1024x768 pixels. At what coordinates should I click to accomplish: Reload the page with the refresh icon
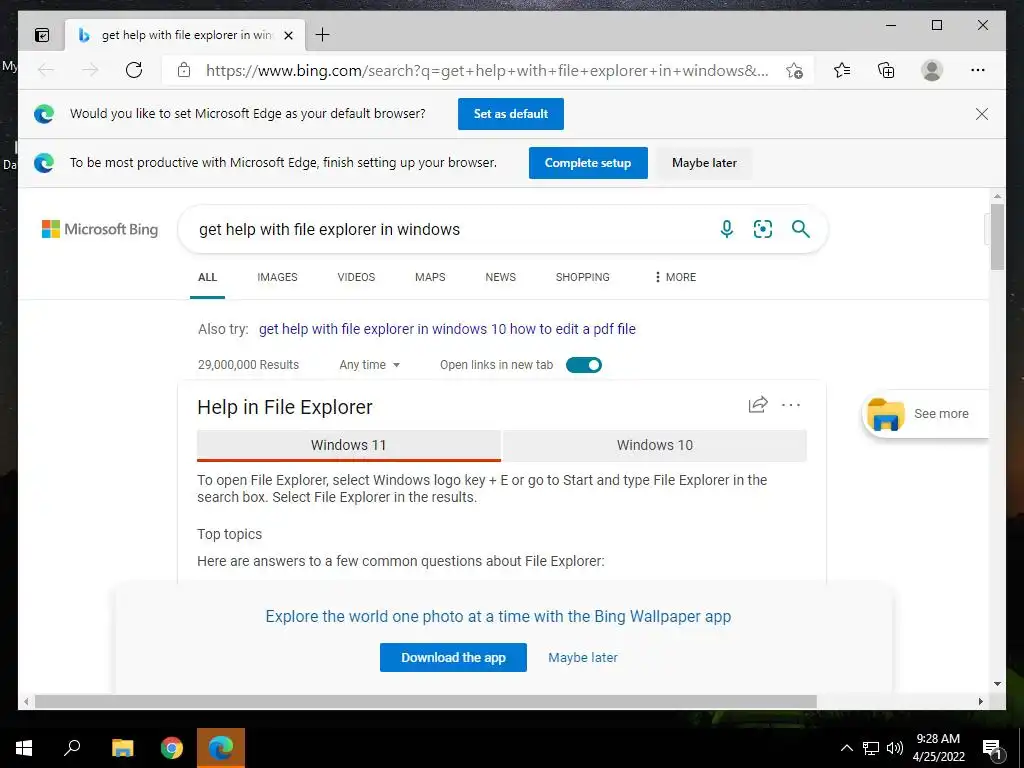(x=134, y=70)
